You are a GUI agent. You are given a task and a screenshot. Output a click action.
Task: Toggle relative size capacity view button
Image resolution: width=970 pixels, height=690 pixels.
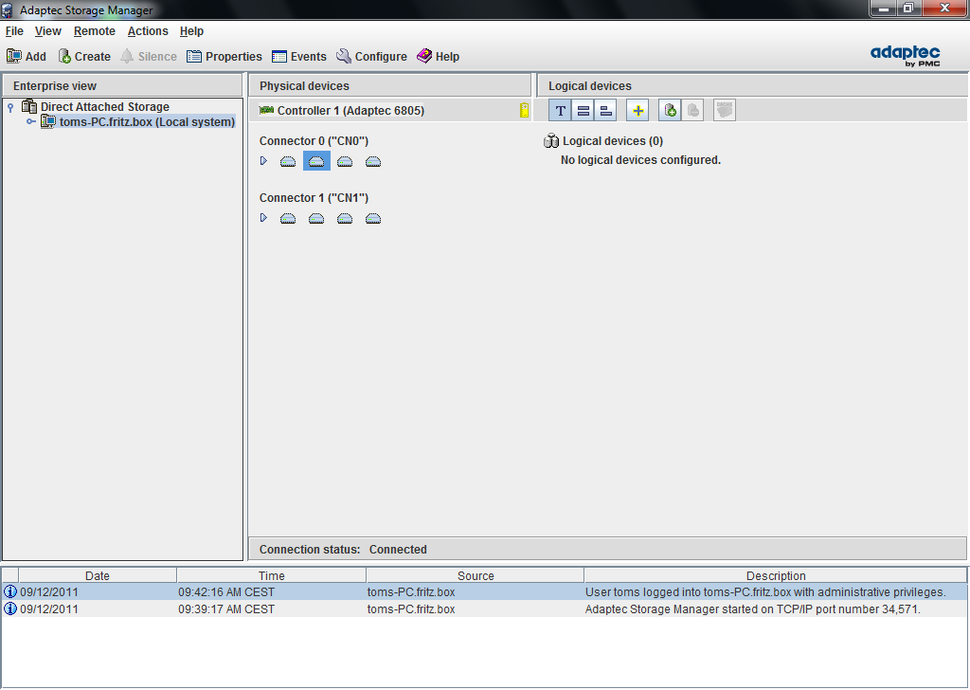pyautogui.click(x=606, y=111)
